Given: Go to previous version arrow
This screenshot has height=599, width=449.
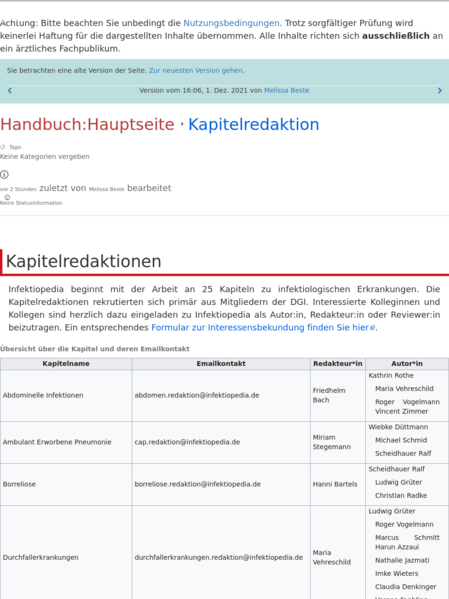Looking at the screenshot, I should pyautogui.click(x=10, y=91).
